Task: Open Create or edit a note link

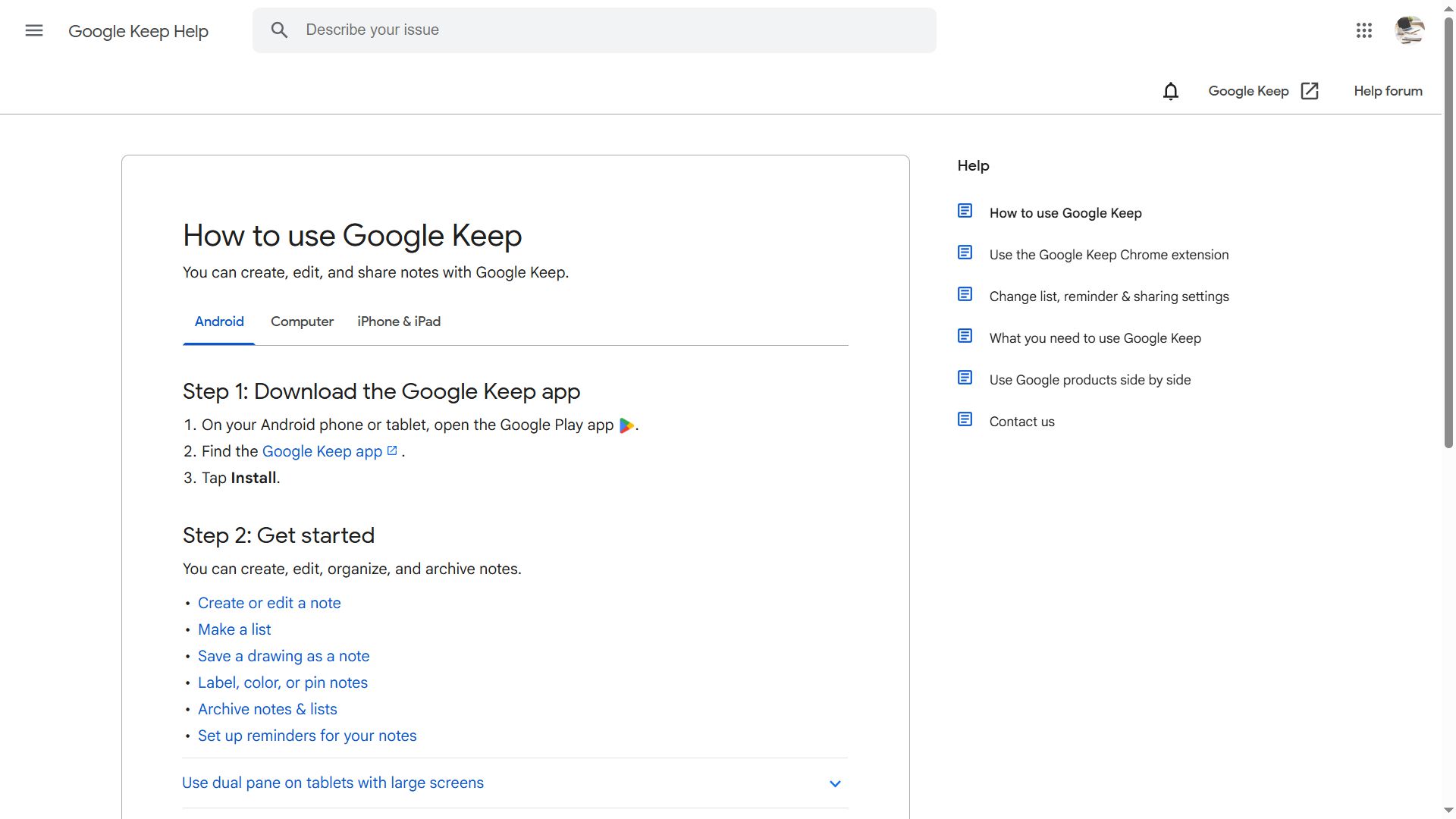Action: coord(269,603)
